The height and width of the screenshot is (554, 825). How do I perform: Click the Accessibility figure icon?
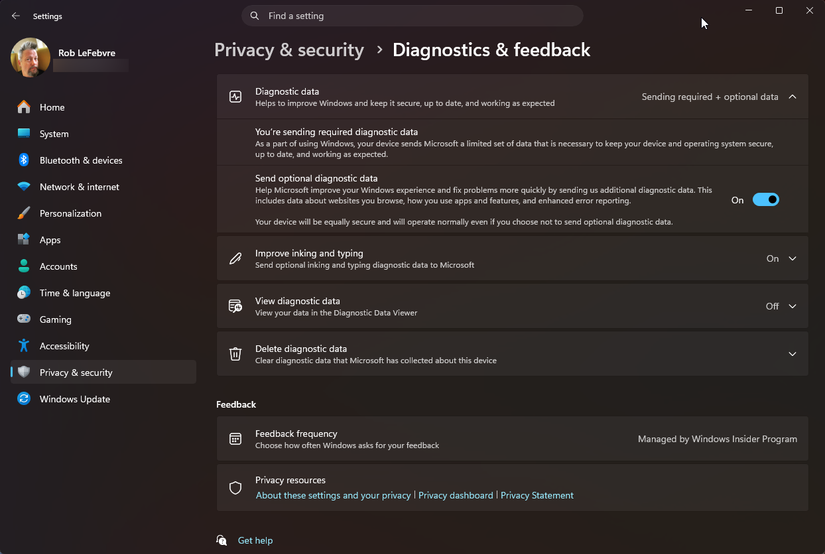(x=24, y=346)
